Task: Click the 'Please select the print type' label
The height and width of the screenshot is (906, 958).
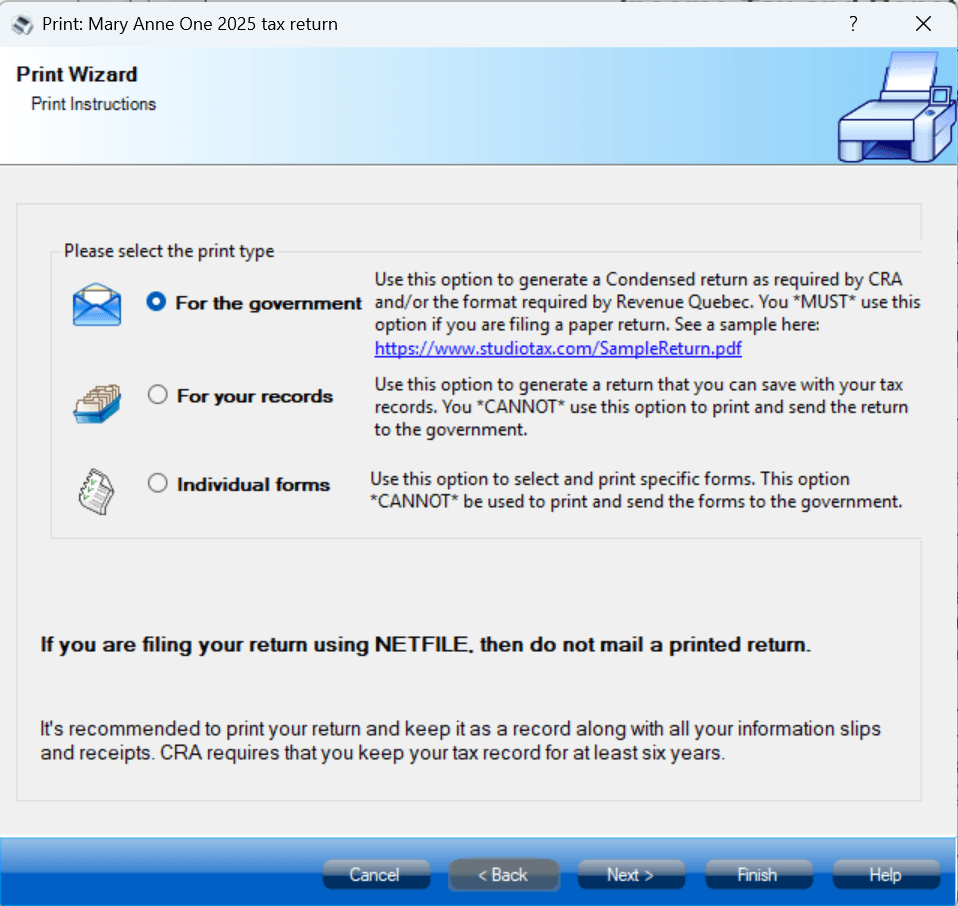Action: (169, 251)
